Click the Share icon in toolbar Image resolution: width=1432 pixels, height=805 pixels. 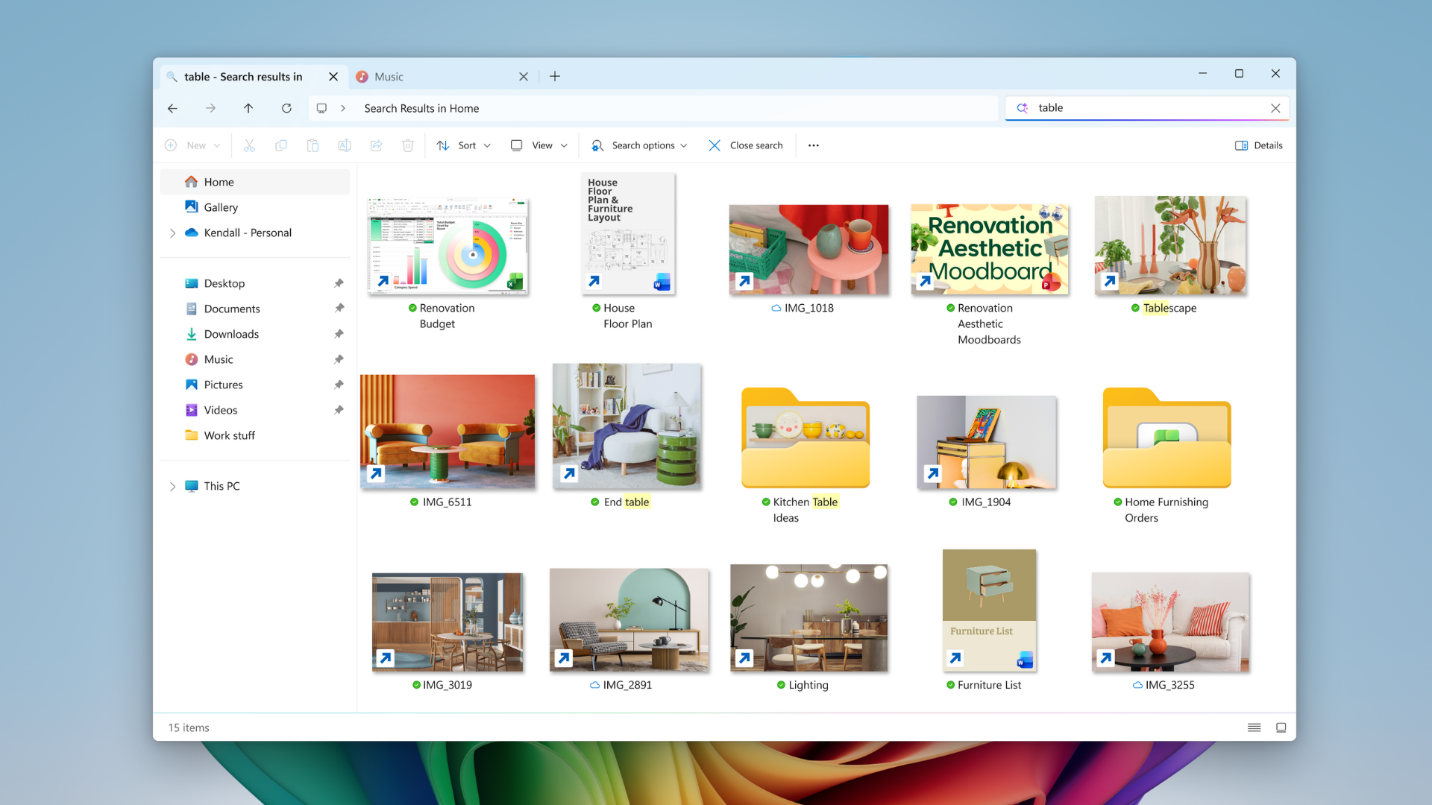point(376,145)
